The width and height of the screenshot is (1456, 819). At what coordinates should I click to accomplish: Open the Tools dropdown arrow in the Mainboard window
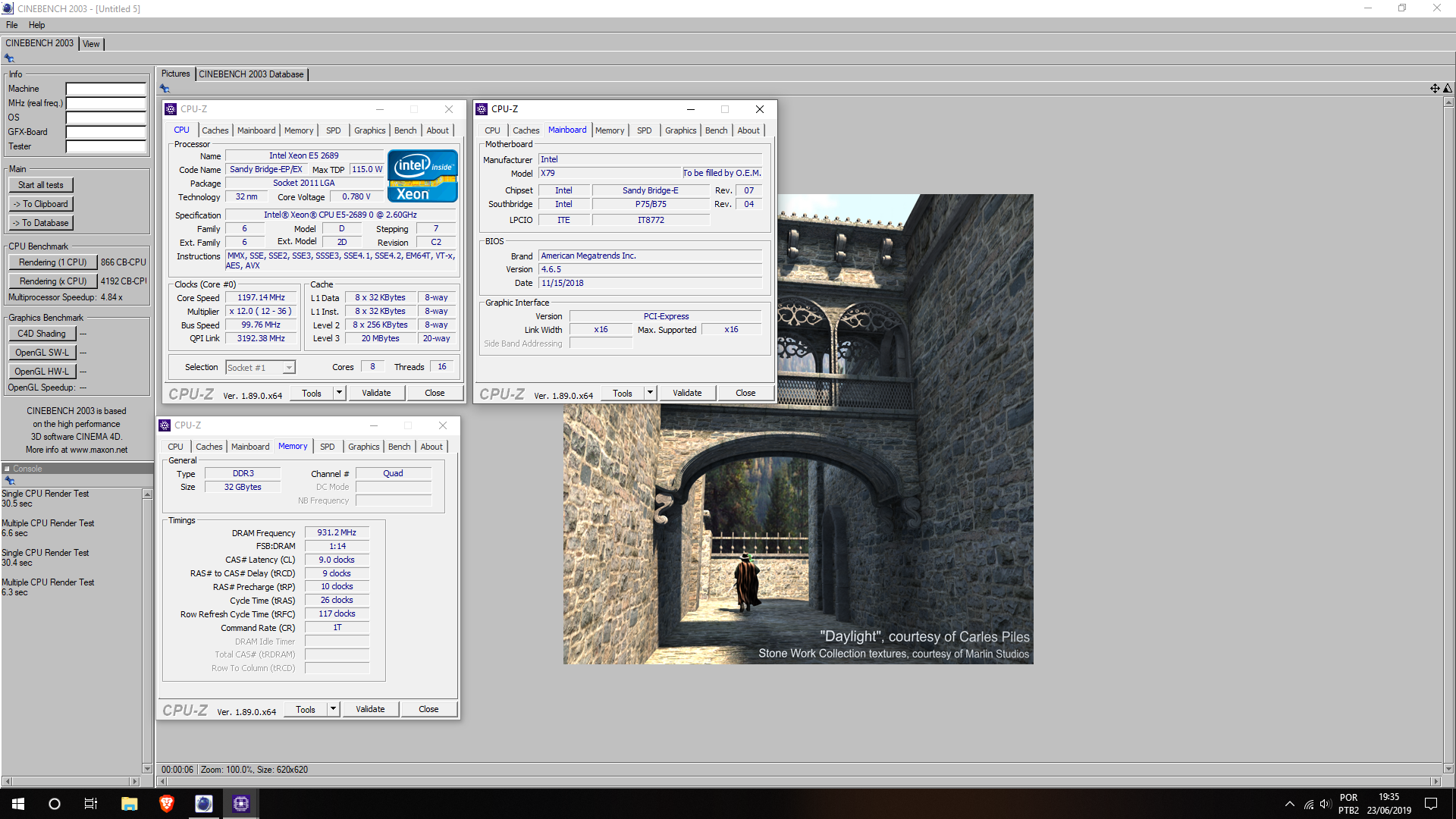pos(650,393)
